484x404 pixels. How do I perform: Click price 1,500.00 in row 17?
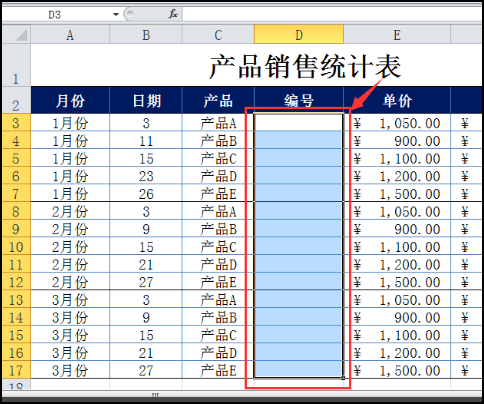coord(397,370)
